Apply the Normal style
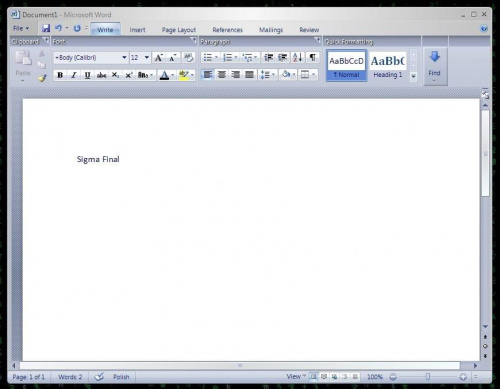 coord(347,65)
